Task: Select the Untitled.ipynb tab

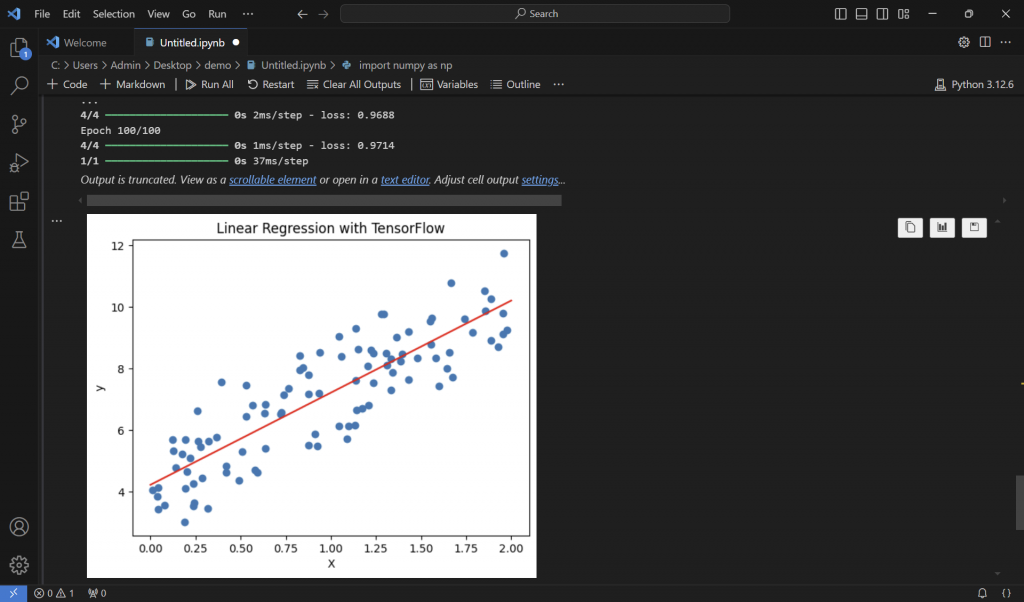Action: (192, 42)
